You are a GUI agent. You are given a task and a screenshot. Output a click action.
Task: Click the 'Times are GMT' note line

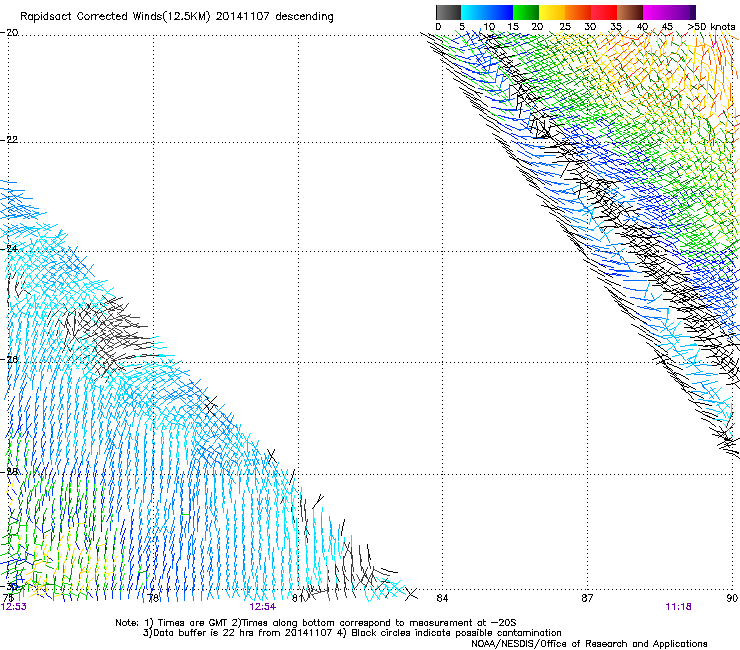pyautogui.click(x=316, y=623)
